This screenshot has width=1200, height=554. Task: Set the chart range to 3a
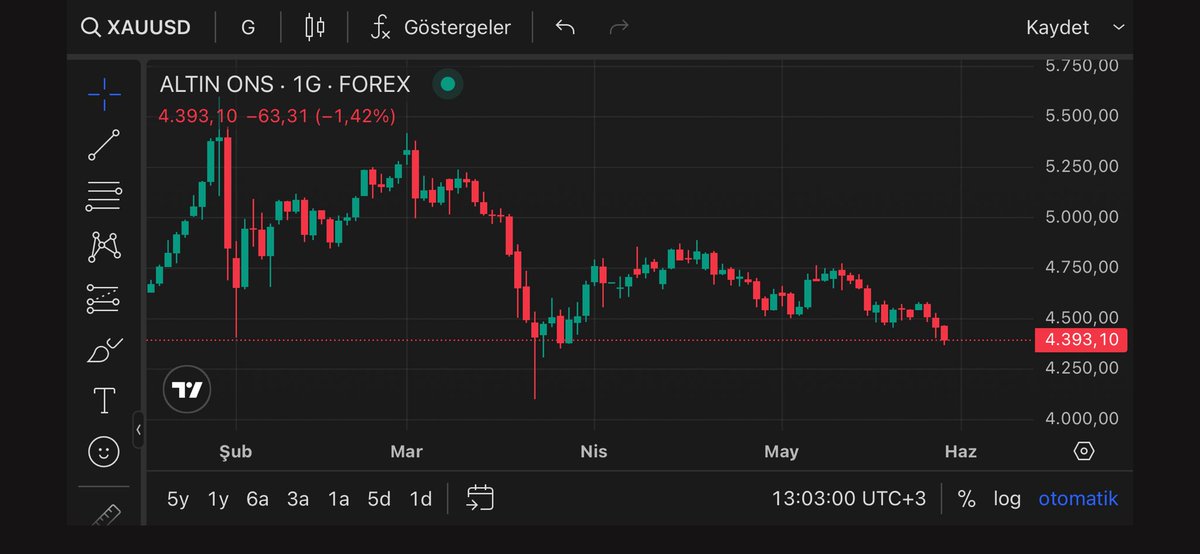[298, 499]
